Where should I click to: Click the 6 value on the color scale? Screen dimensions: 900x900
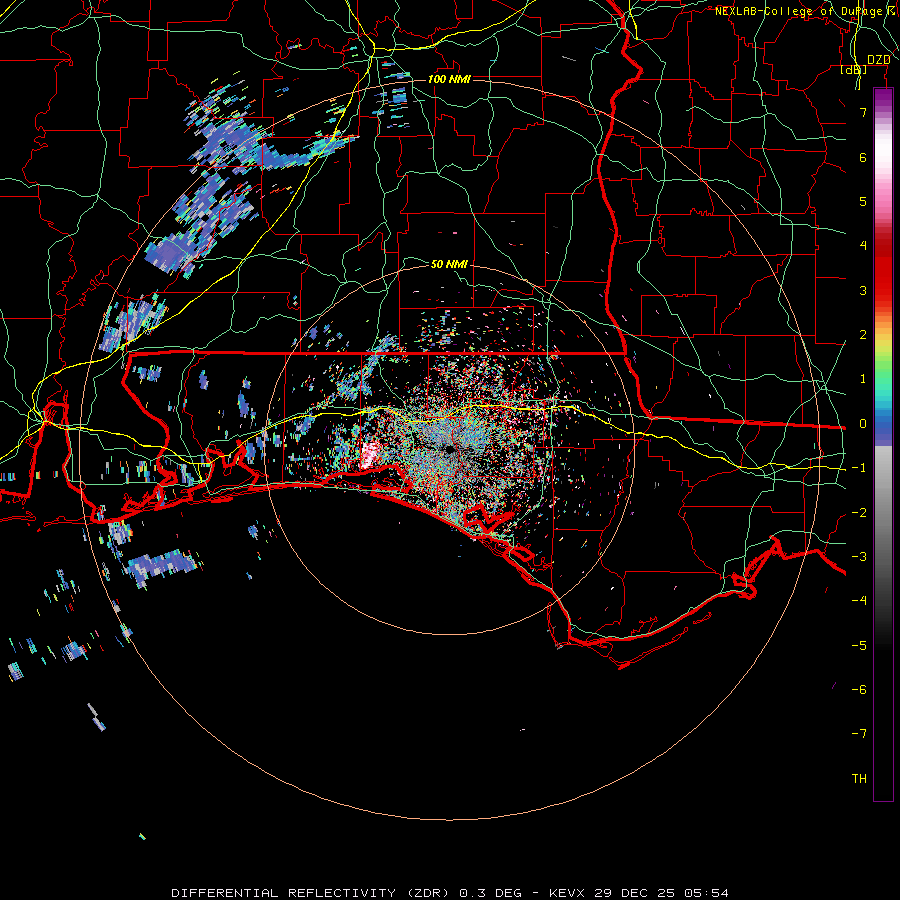click(863, 157)
